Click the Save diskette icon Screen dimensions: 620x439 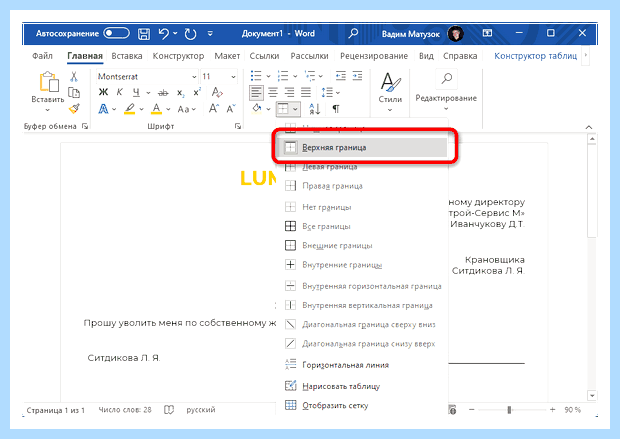tap(144, 34)
